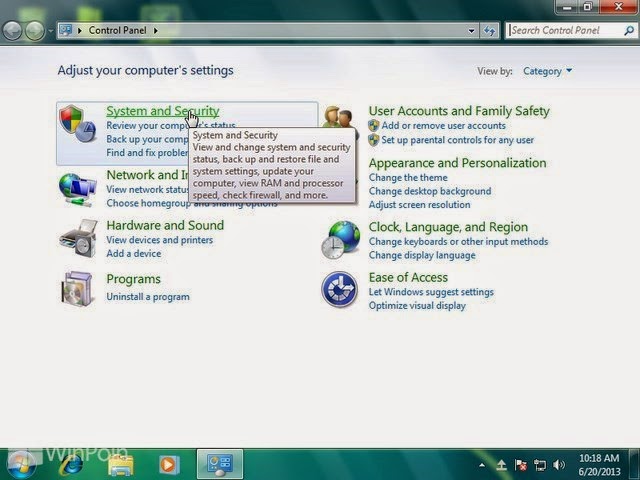640x480 pixels.
Task: Click Back up your computer link
Action: tap(147, 139)
